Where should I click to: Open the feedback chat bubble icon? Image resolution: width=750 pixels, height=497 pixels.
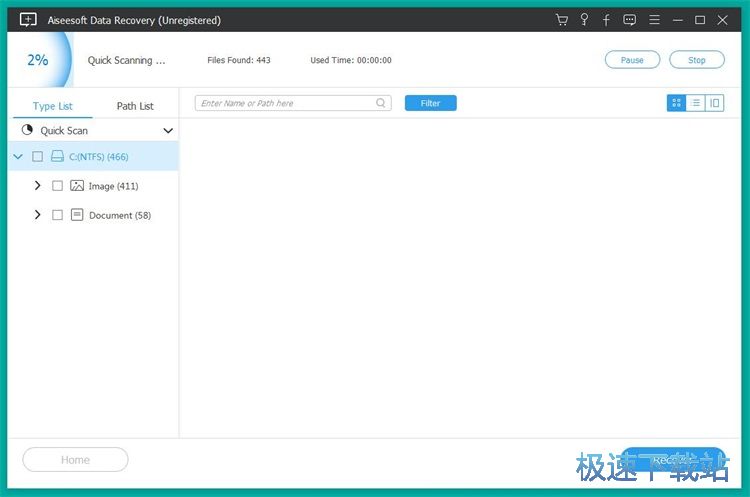629,20
